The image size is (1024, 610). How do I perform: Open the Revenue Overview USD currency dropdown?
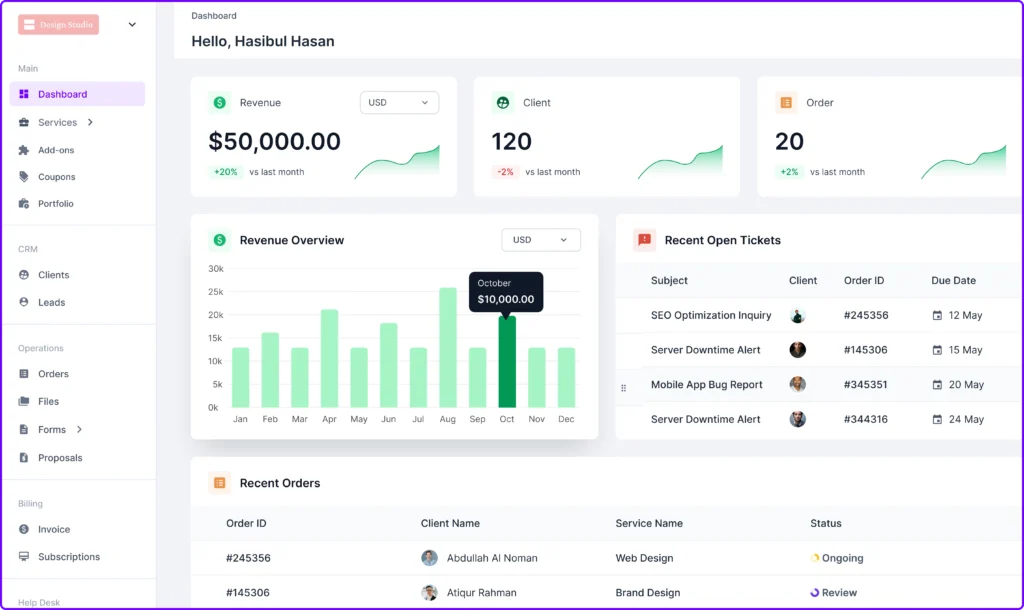point(540,240)
